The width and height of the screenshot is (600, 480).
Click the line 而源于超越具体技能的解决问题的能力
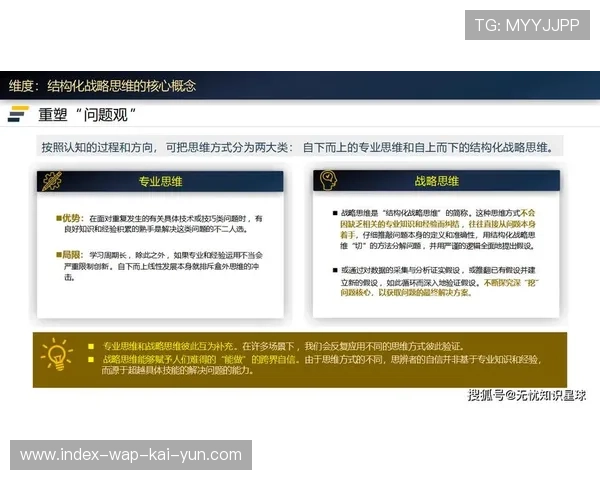click(x=178, y=371)
